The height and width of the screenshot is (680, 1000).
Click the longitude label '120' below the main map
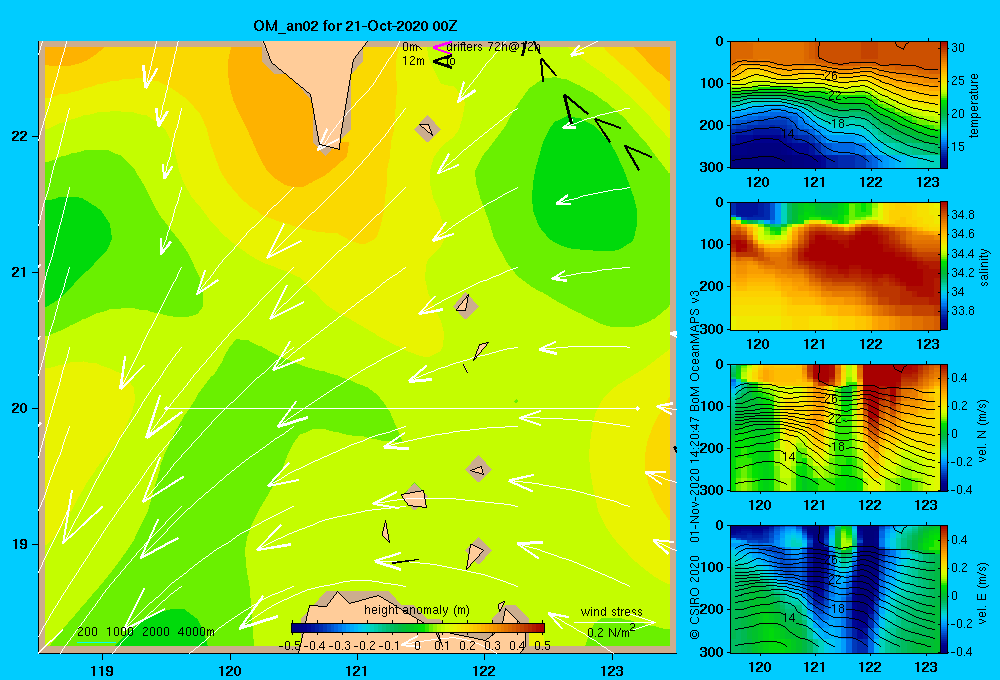pyautogui.click(x=230, y=670)
